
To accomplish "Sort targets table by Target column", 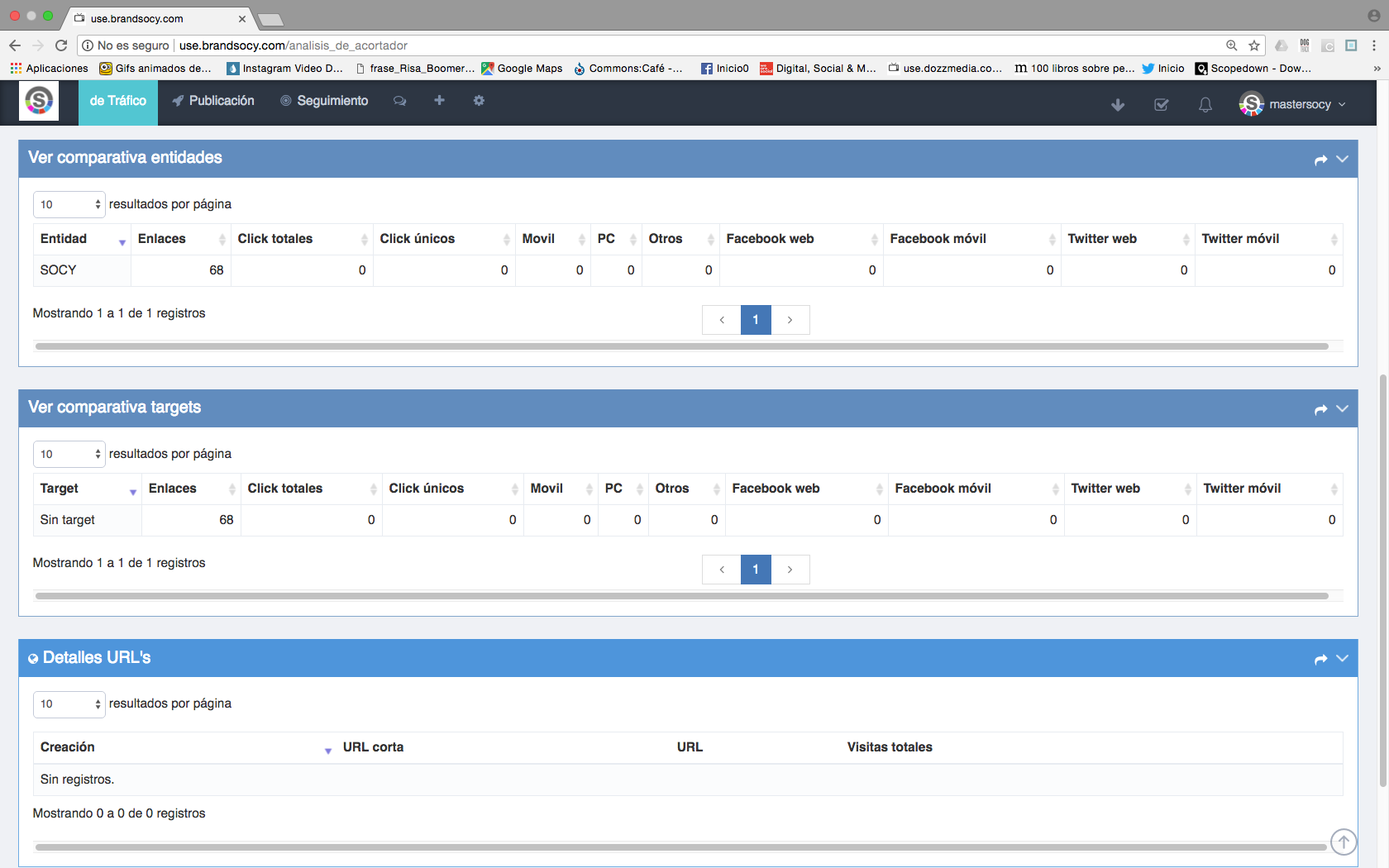I will (x=87, y=489).
